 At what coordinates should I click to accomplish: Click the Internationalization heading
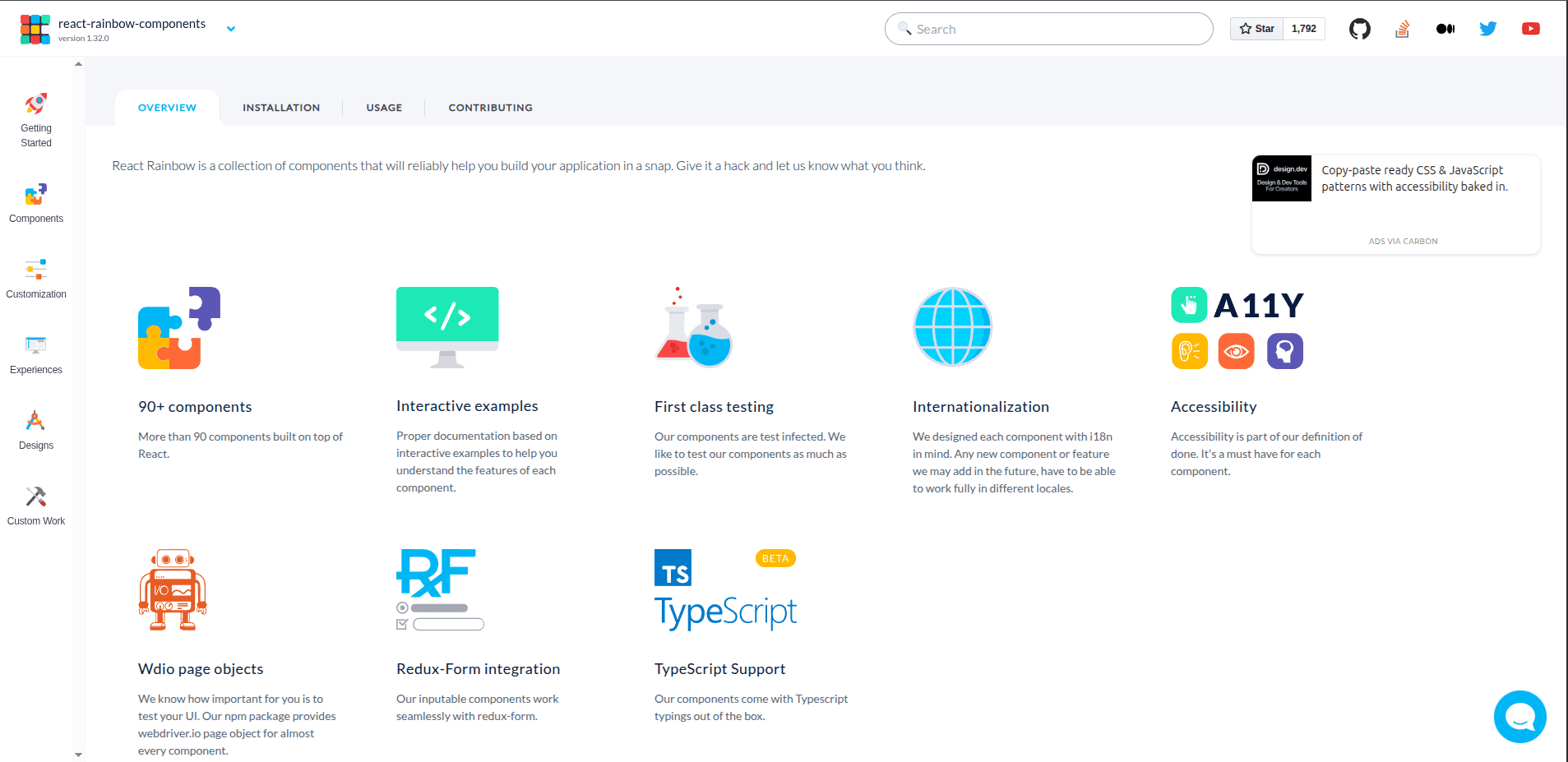click(x=981, y=407)
